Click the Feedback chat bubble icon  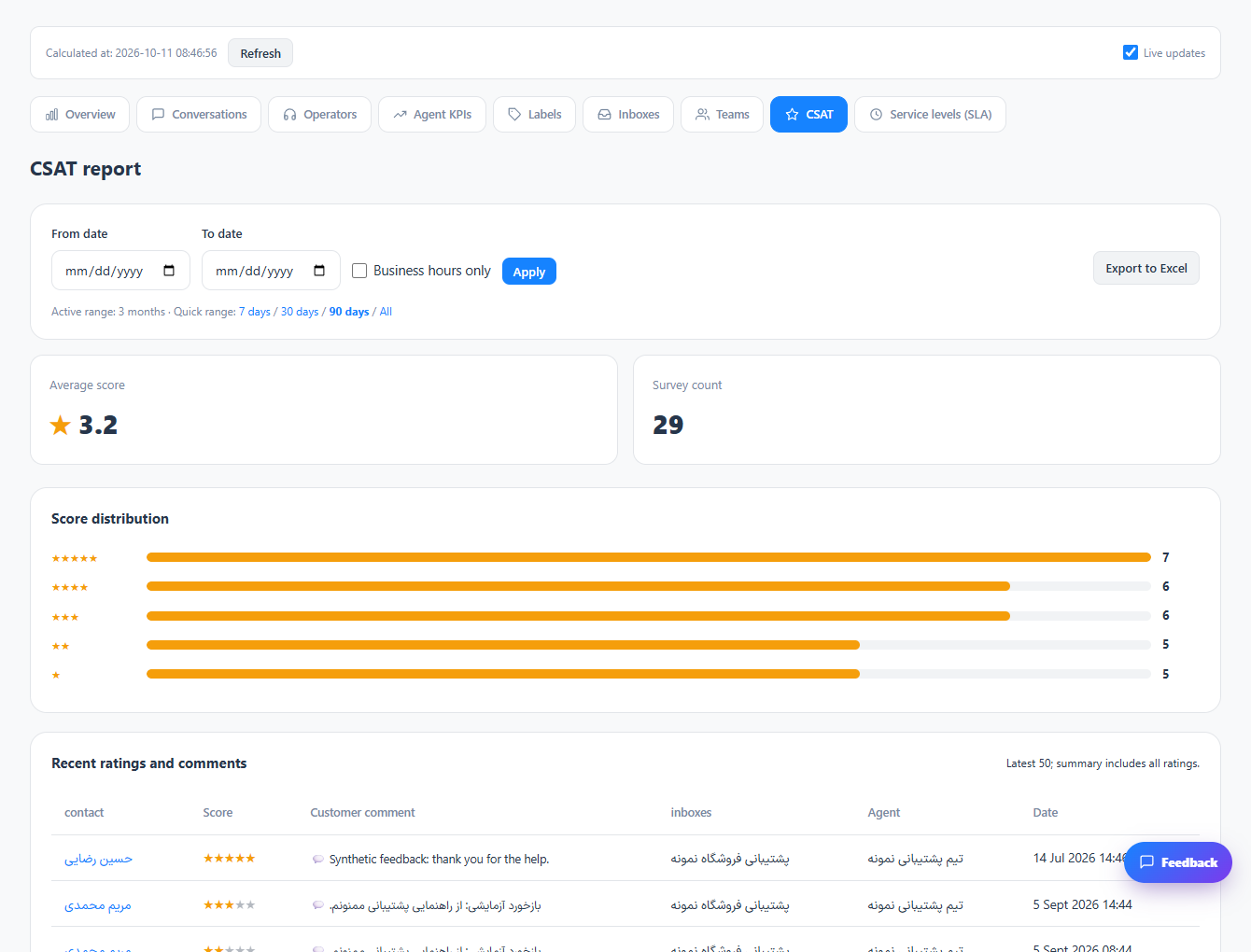(x=1147, y=862)
